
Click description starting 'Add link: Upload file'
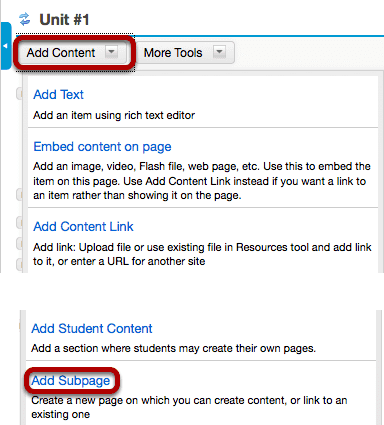[x=202, y=254]
